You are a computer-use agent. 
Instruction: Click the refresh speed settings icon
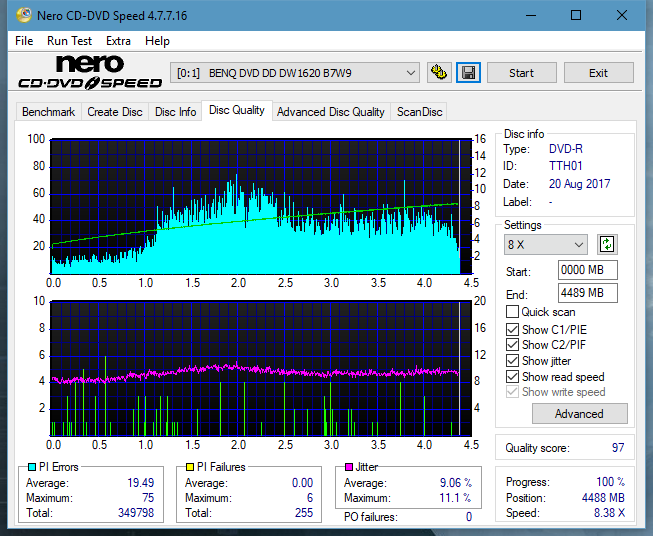point(607,244)
